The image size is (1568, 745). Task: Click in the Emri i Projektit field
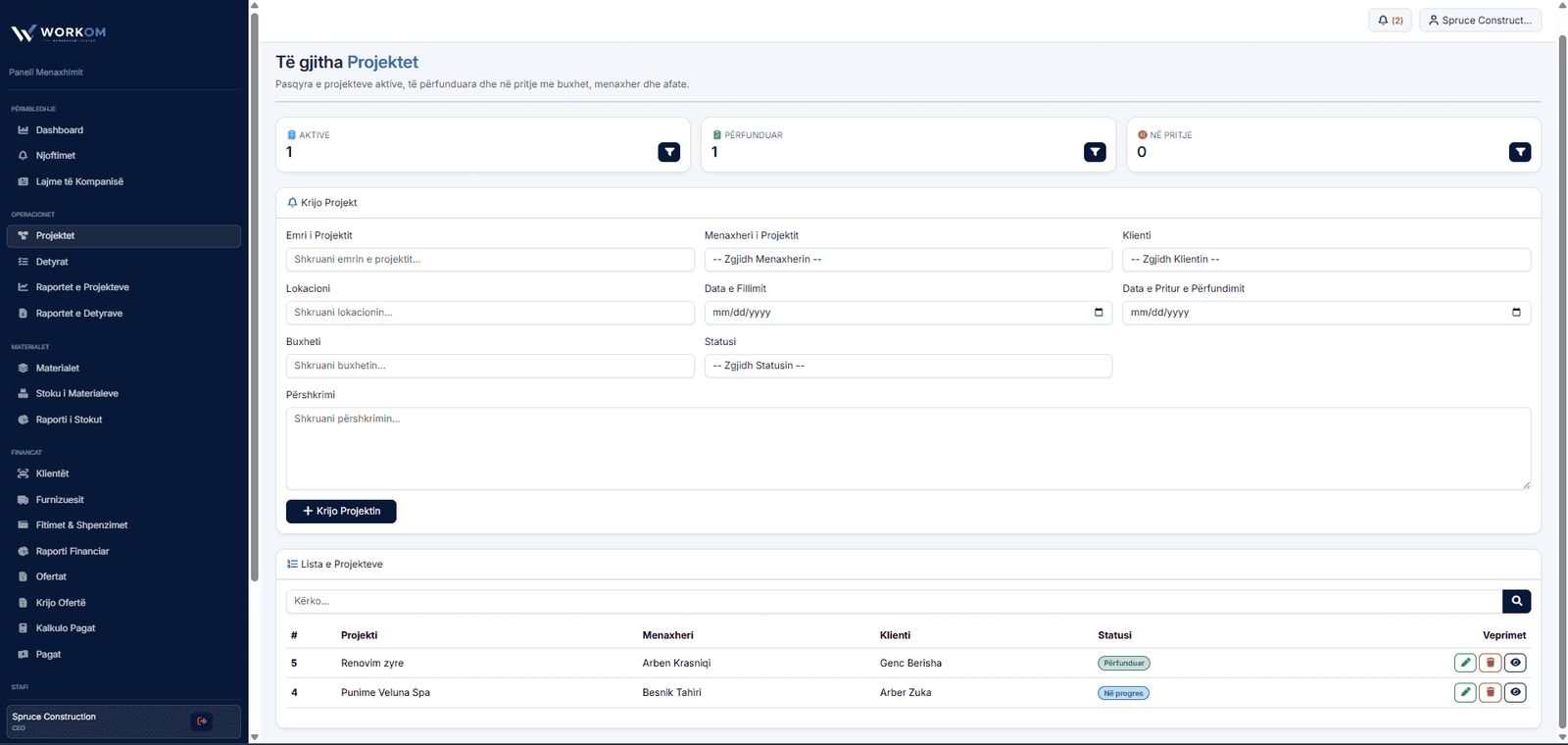pos(490,260)
